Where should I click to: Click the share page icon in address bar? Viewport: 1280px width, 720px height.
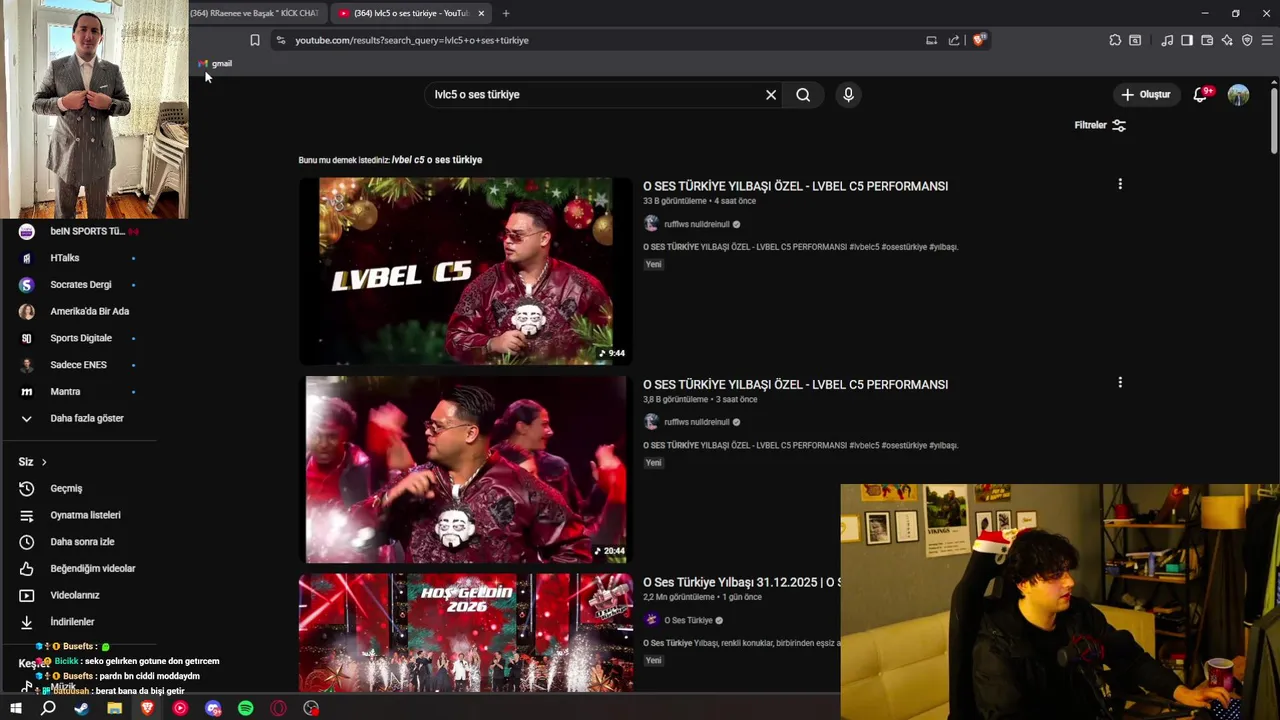(954, 40)
